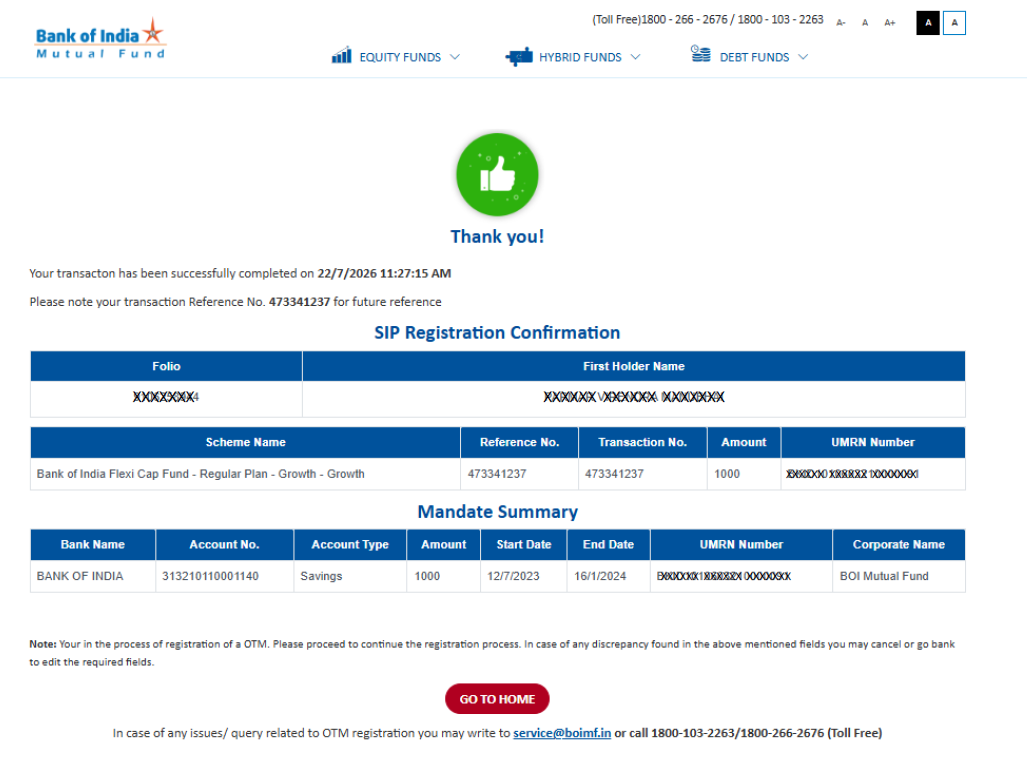
Task: Click the toll free number in header
Action: [x=707, y=20]
